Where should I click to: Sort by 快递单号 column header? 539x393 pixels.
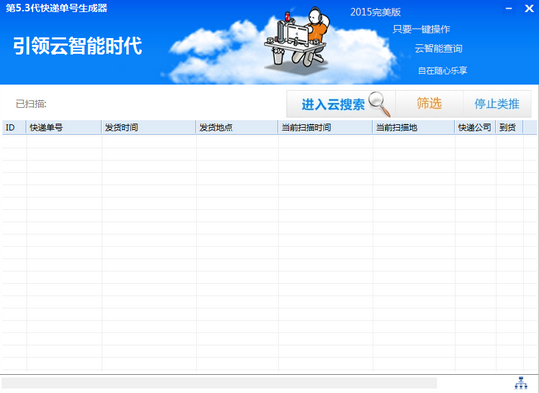[x=64, y=127]
